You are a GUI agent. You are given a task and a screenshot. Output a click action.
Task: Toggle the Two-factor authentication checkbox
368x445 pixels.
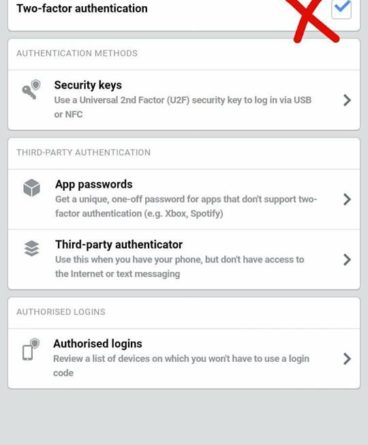point(341,8)
